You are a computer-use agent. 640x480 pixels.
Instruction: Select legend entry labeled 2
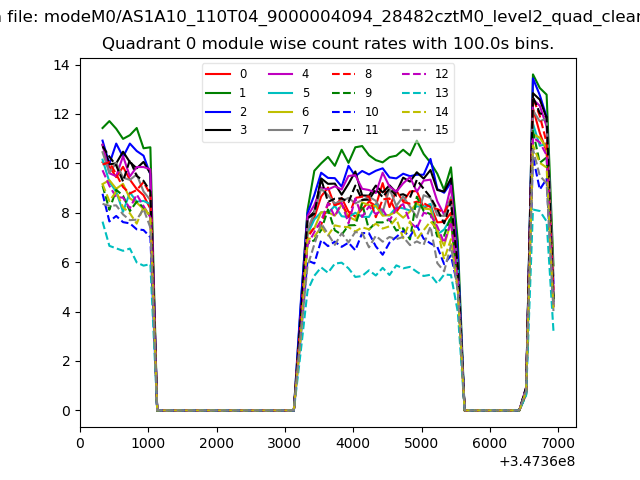tap(243, 112)
